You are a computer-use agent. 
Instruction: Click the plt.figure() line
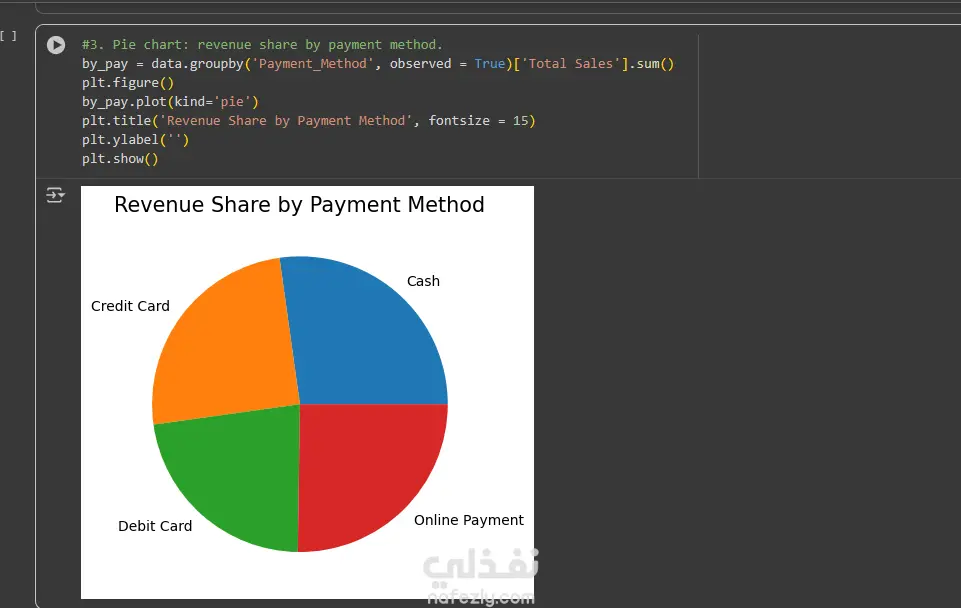coord(128,83)
